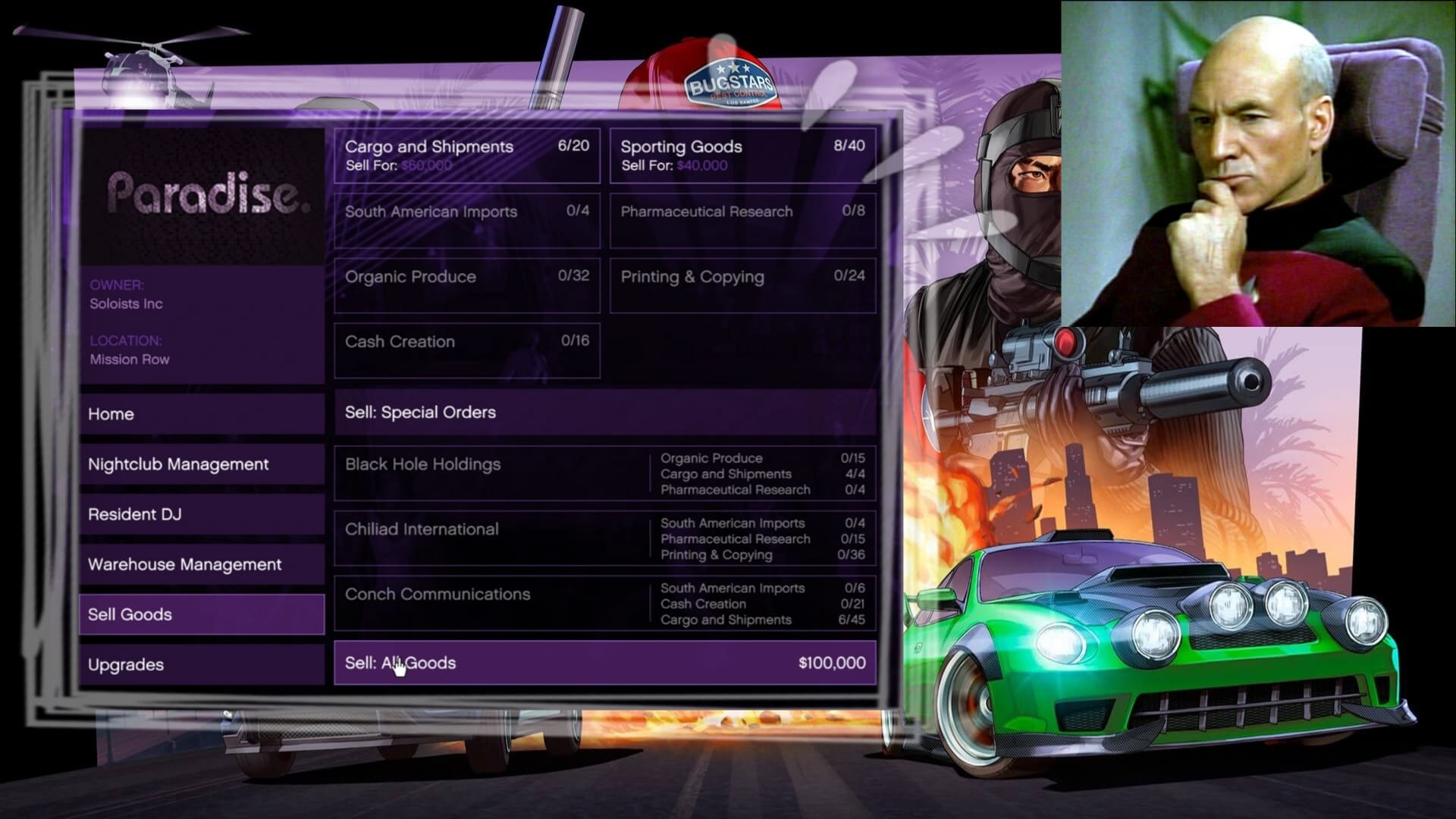
Task: Click the Paradise nightclub logo
Action: point(208,193)
